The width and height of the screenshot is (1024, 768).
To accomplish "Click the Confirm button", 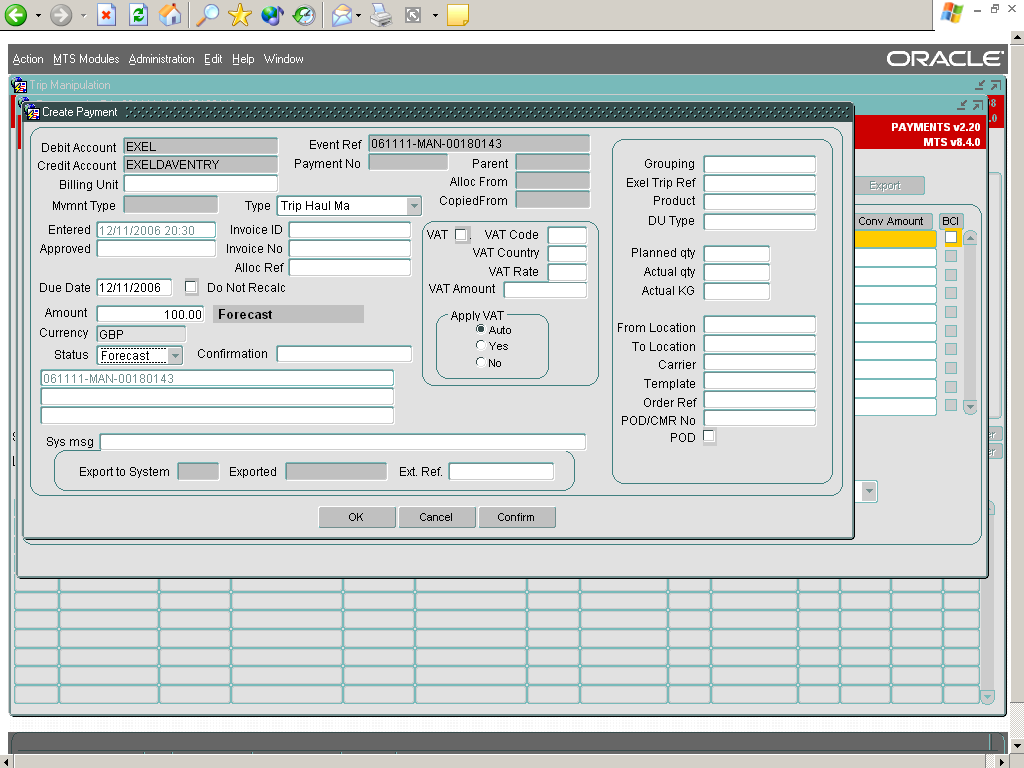I will point(517,517).
